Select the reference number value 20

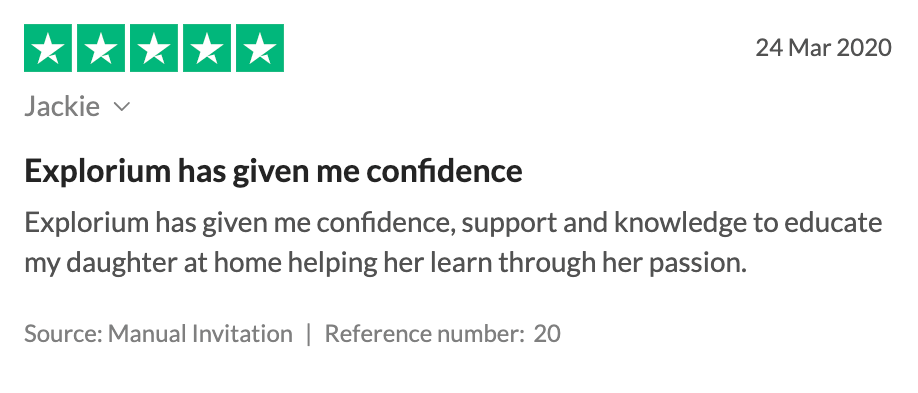tap(547, 334)
